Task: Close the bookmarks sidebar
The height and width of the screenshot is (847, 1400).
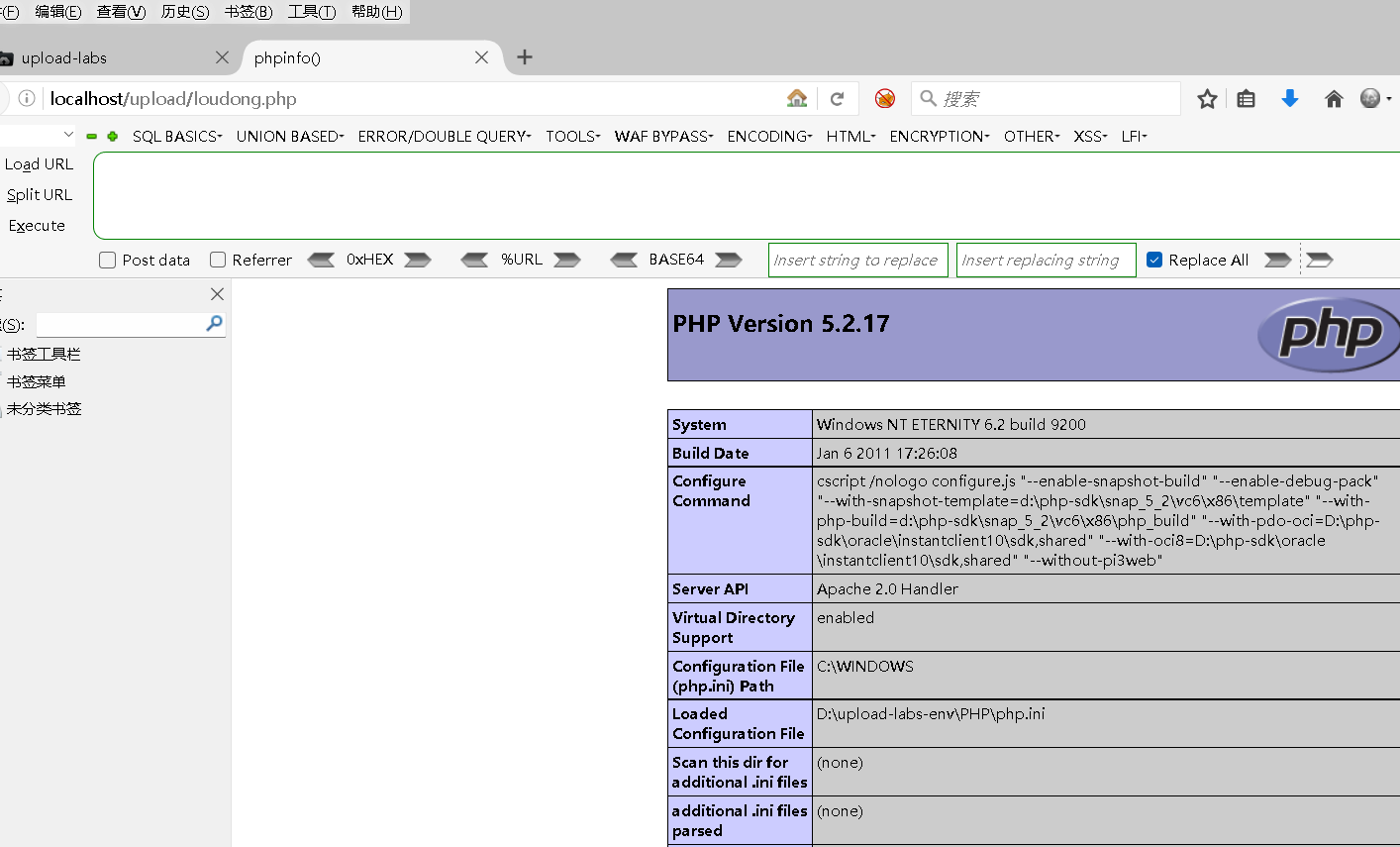Action: (218, 294)
